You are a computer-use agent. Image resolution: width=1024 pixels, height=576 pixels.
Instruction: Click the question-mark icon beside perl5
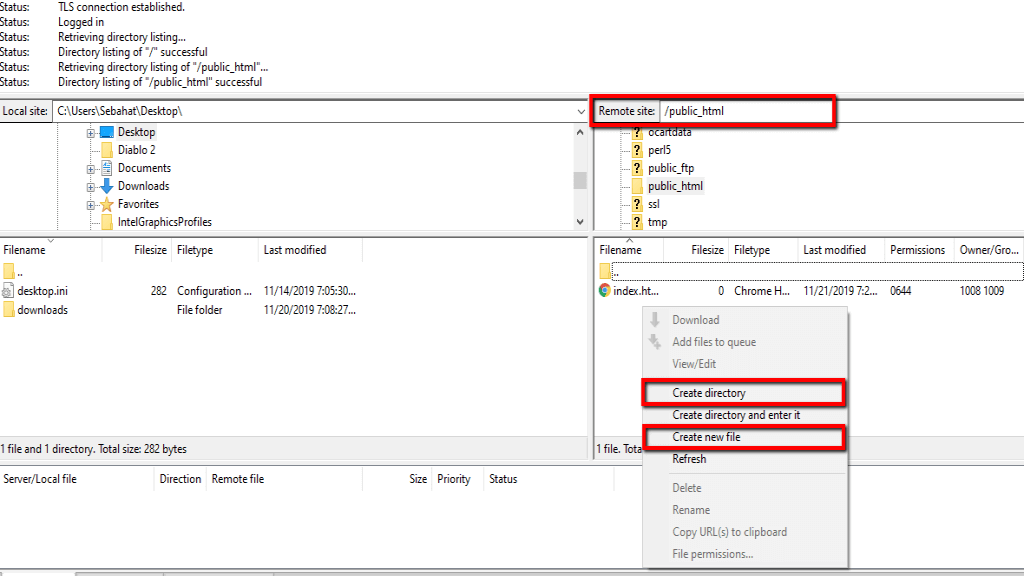(x=637, y=150)
